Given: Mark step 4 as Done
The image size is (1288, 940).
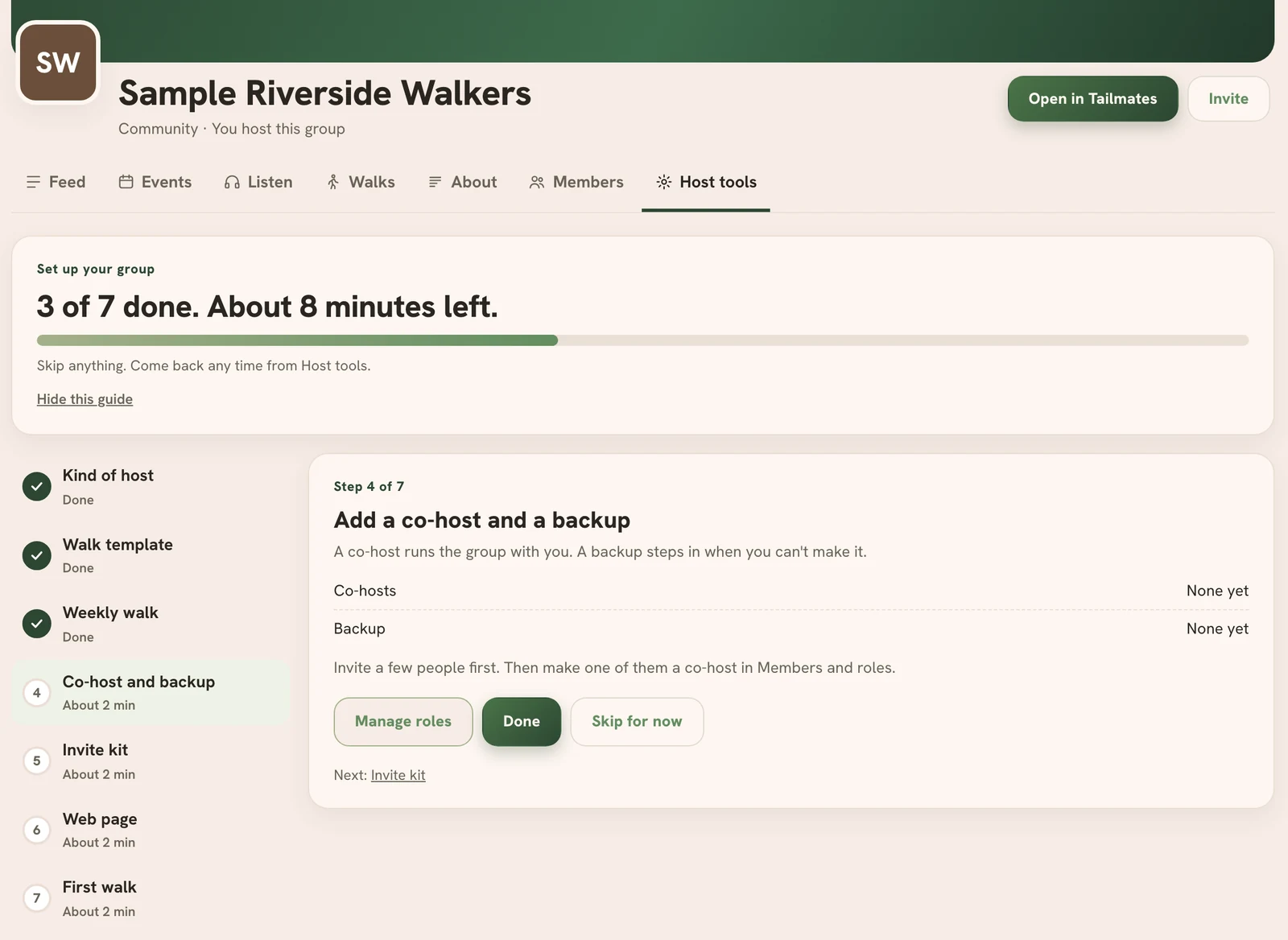Looking at the screenshot, I should click(522, 722).
